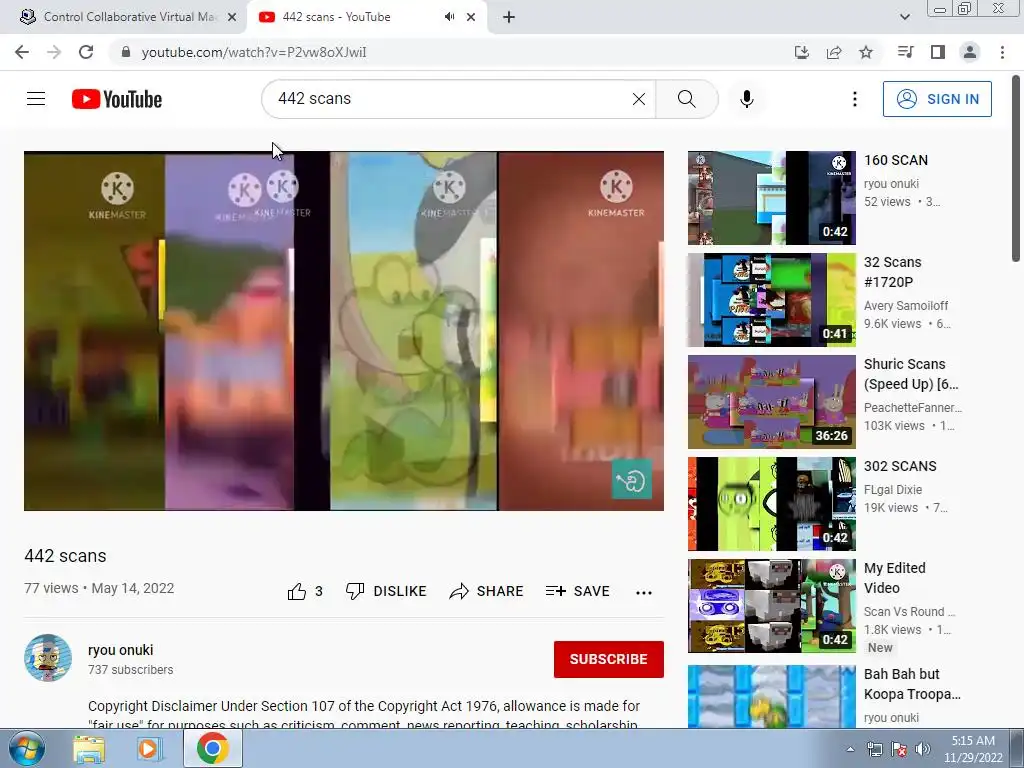The image size is (1024, 768).
Task: Click FLgal Dixie channel name
Action: pos(893,490)
